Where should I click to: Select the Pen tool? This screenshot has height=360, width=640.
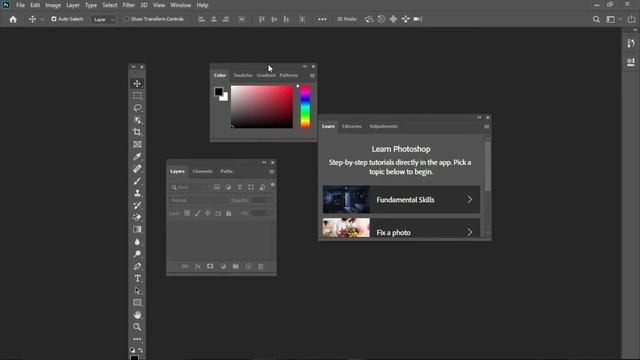[137, 266]
